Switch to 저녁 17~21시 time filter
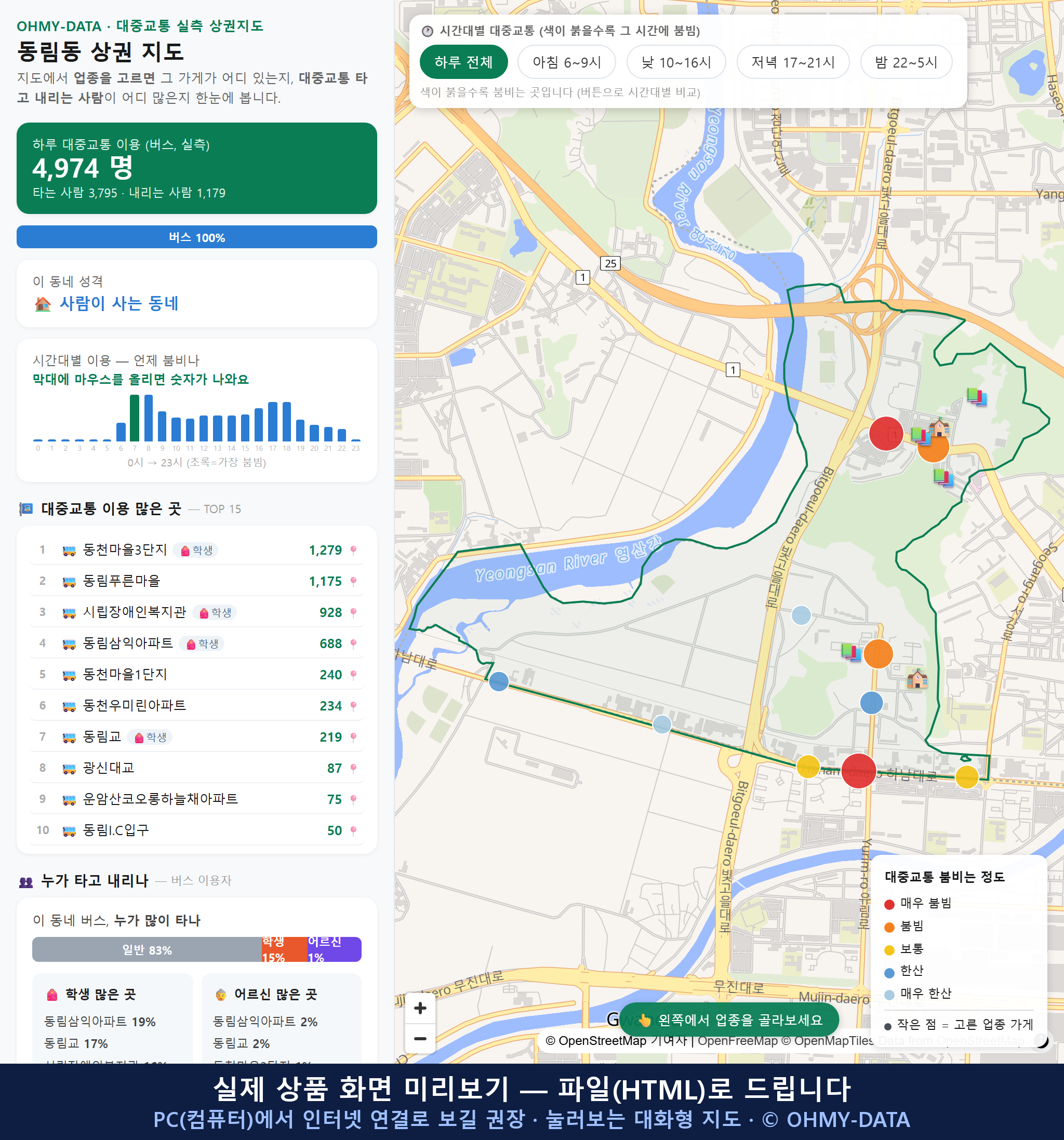Screen dimensions: 1064x1140 click(x=793, y=62)
